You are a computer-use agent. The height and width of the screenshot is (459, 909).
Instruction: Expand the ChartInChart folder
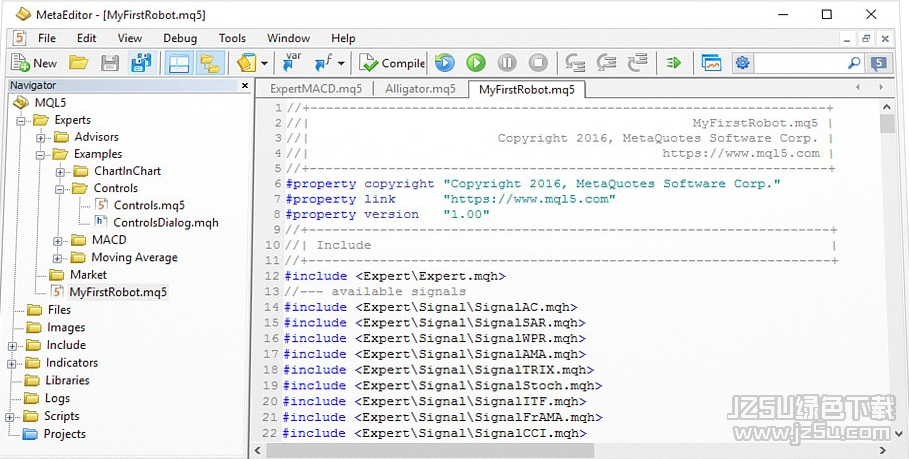pyautogui.click(x=60, y=172)
